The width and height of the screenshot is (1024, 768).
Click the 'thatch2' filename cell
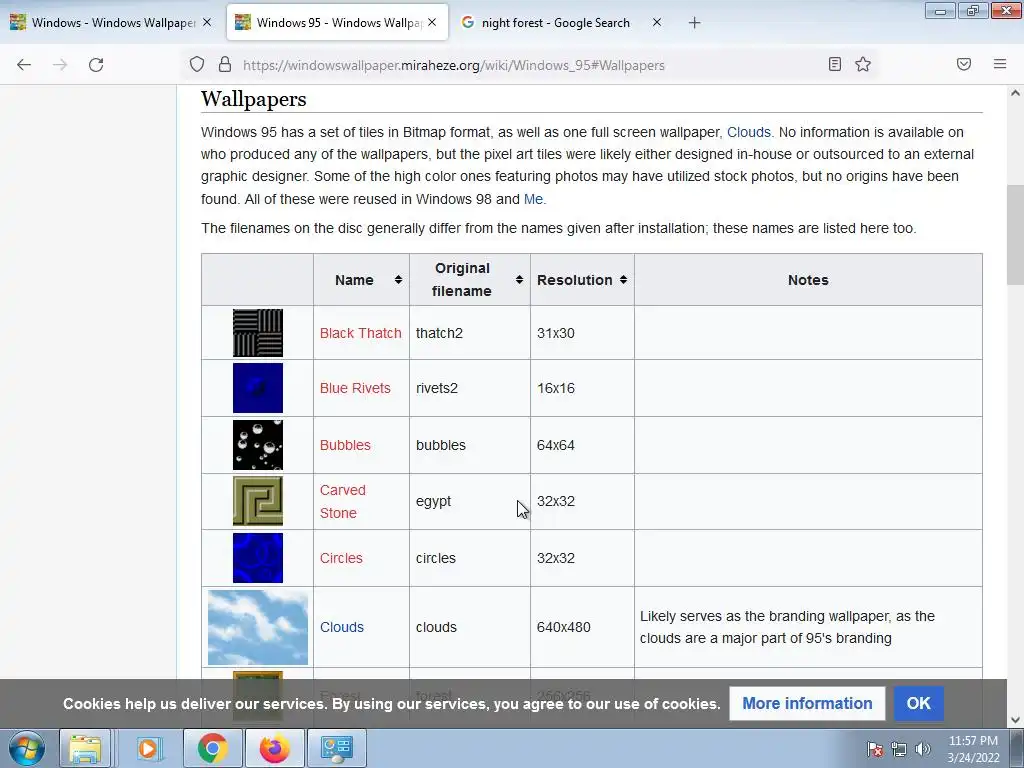[x=470, y=333]
